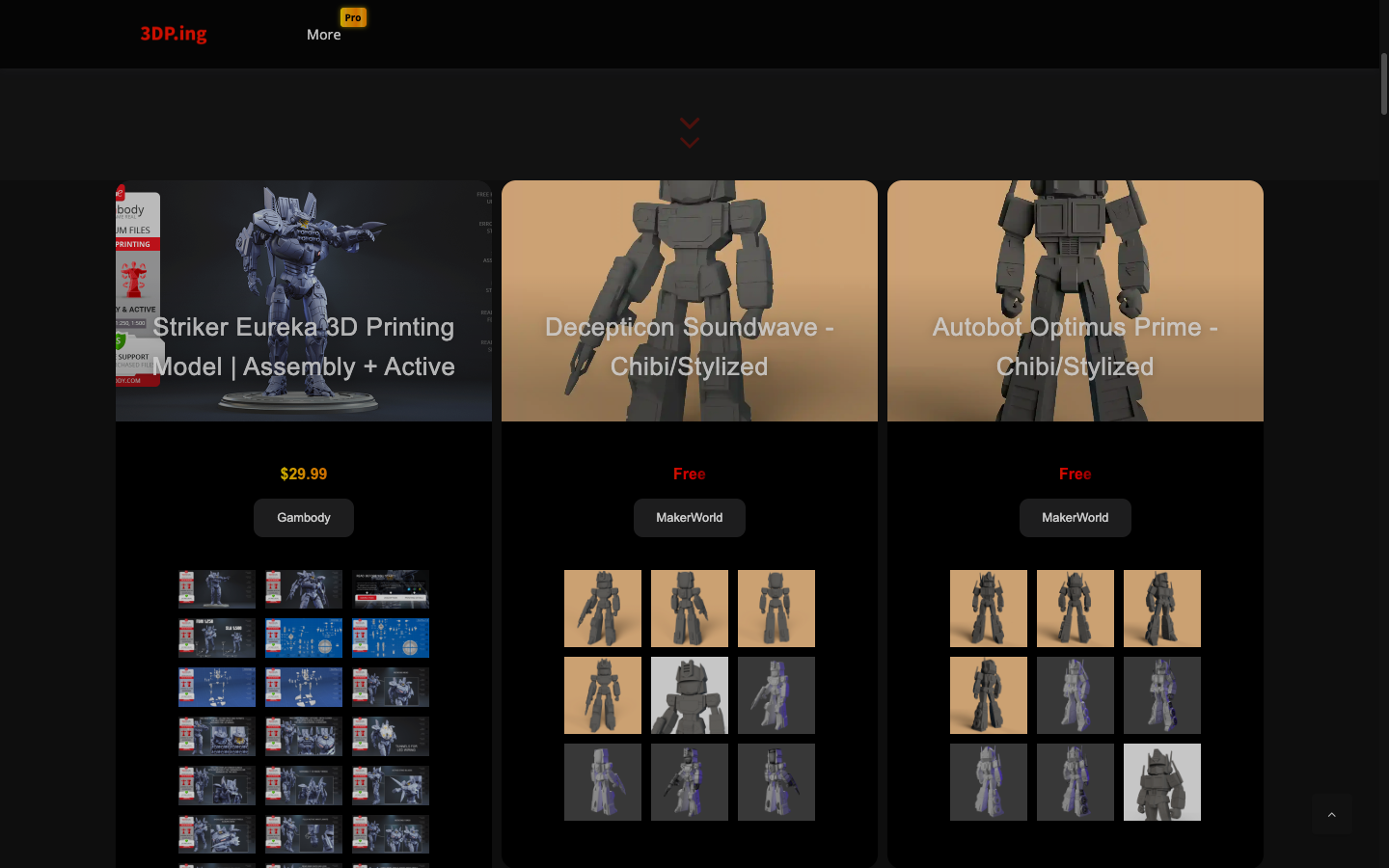This screenshot has width=1389, height=868.
Task: Select first Striker Eureka thumbnail, fifth row
Action: (217, 786)
